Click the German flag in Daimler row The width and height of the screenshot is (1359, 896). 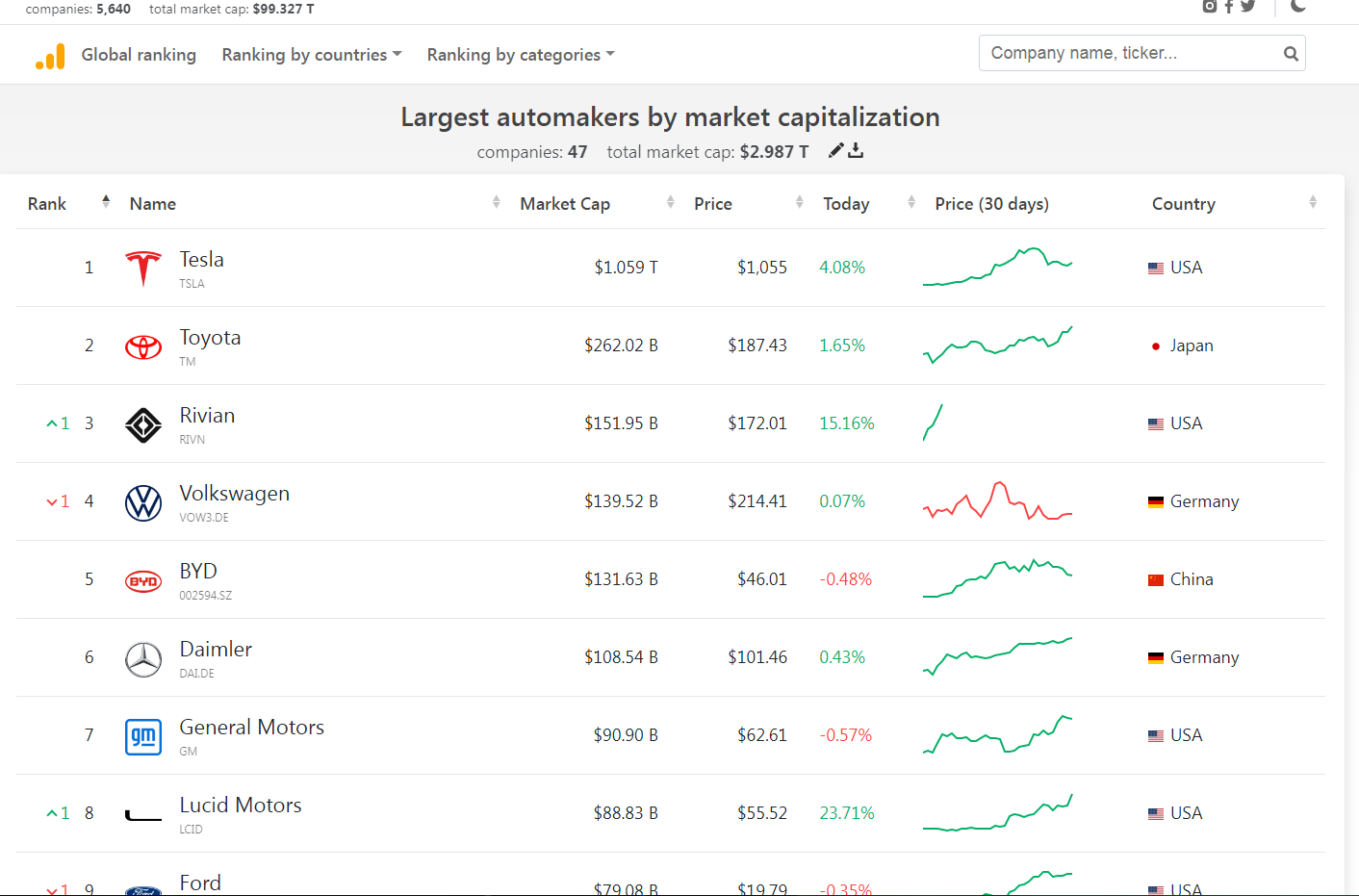click(x=1156, y=658)
